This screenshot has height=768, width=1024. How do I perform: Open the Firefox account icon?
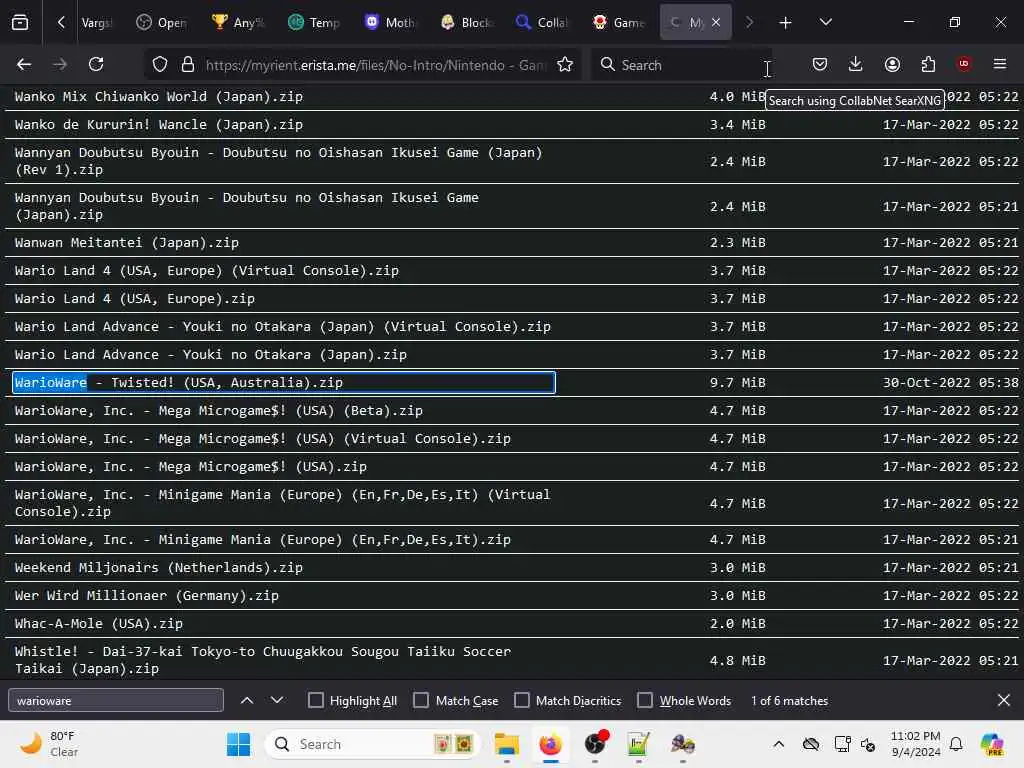pyautogui.click(x=892, y=64)
